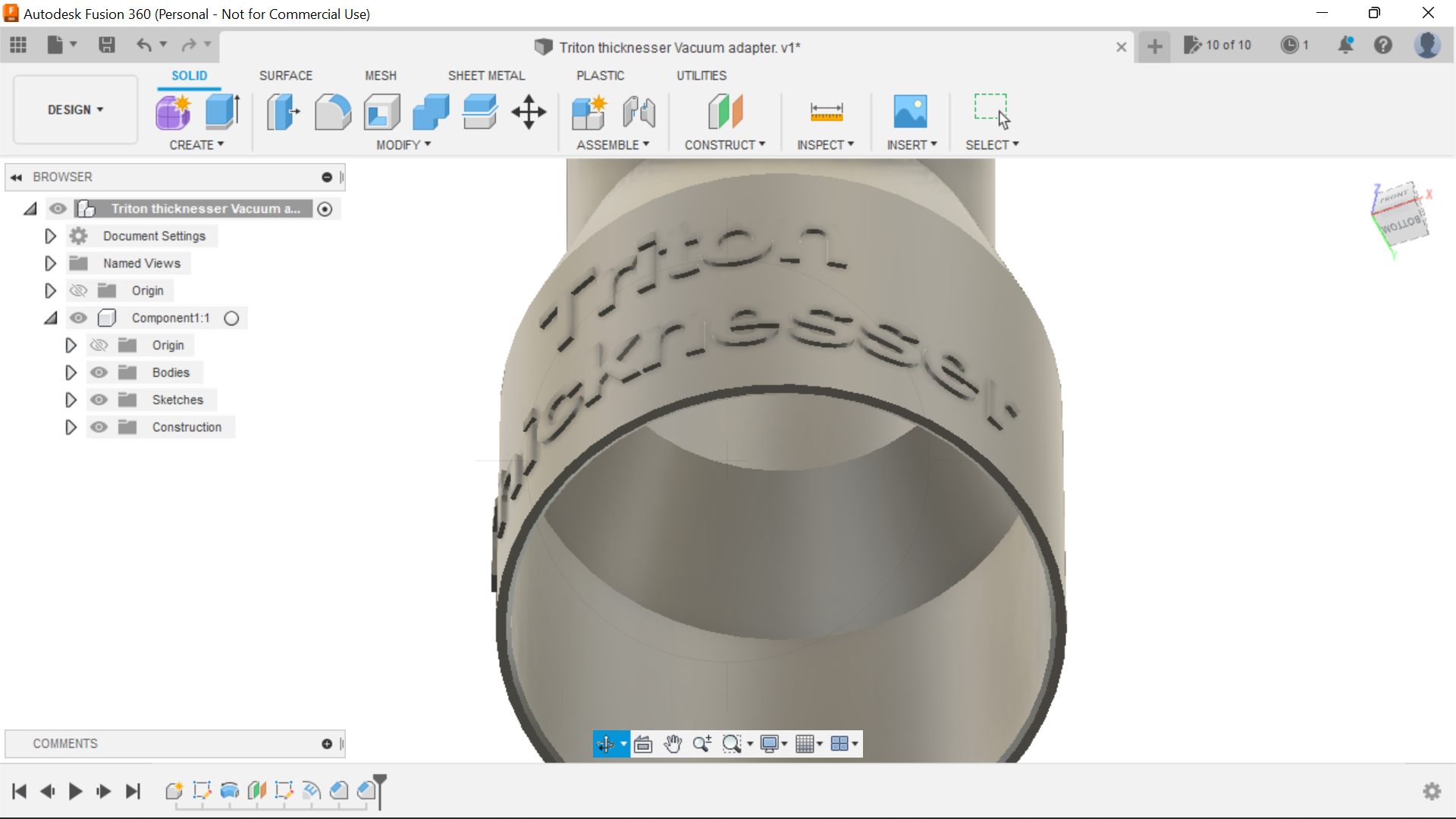Screen dimensions: 1456x819
Task: Switch to the SURFACE tab
Action: (x=286, y=75)
